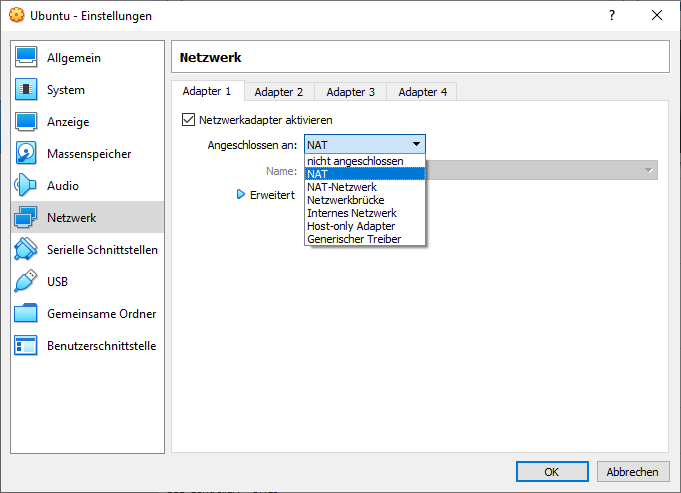
Task: Click the Anzeige label in sidebar
Action: click(x=68, y=122)
